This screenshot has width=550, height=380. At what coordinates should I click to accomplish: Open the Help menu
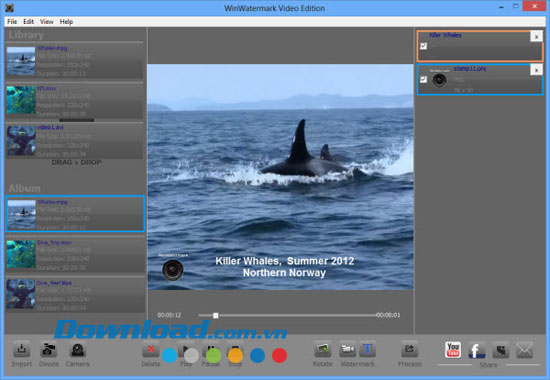click(x=66, y=22)
